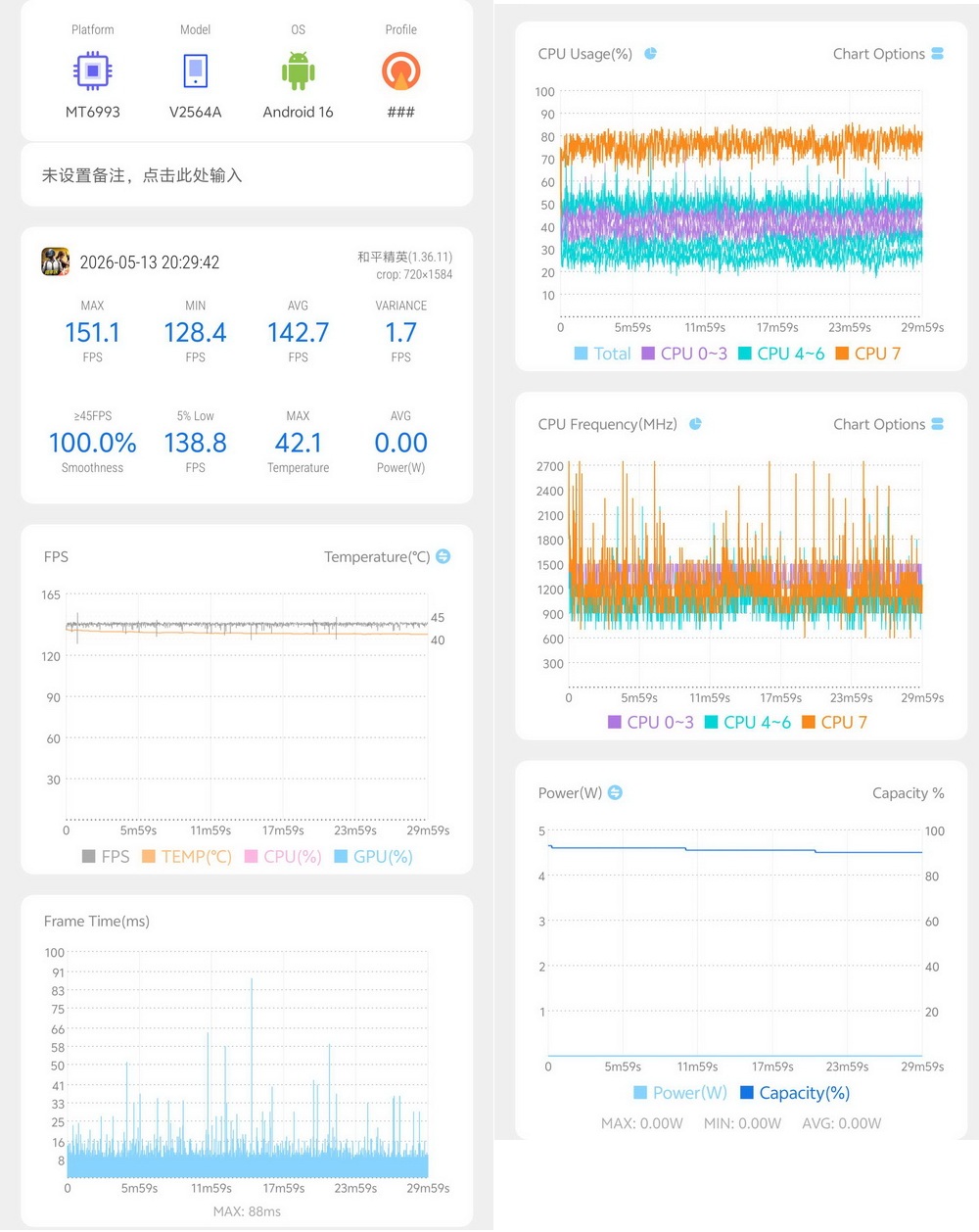
Task: Open Chart Options icon in CPU Usage panel
Action: coord(937,54)
